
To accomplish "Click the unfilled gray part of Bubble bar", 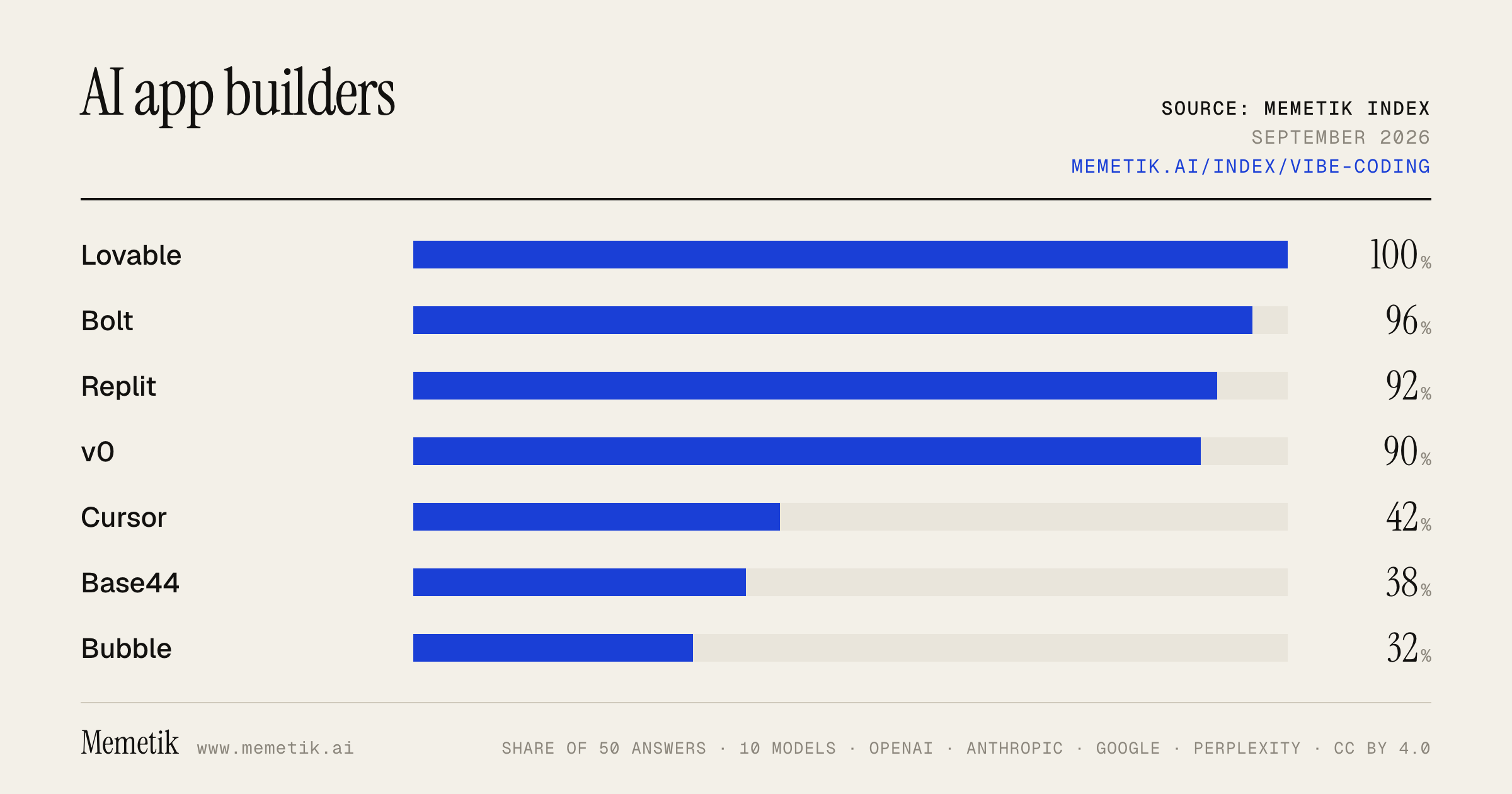I will tap(990, 648).
